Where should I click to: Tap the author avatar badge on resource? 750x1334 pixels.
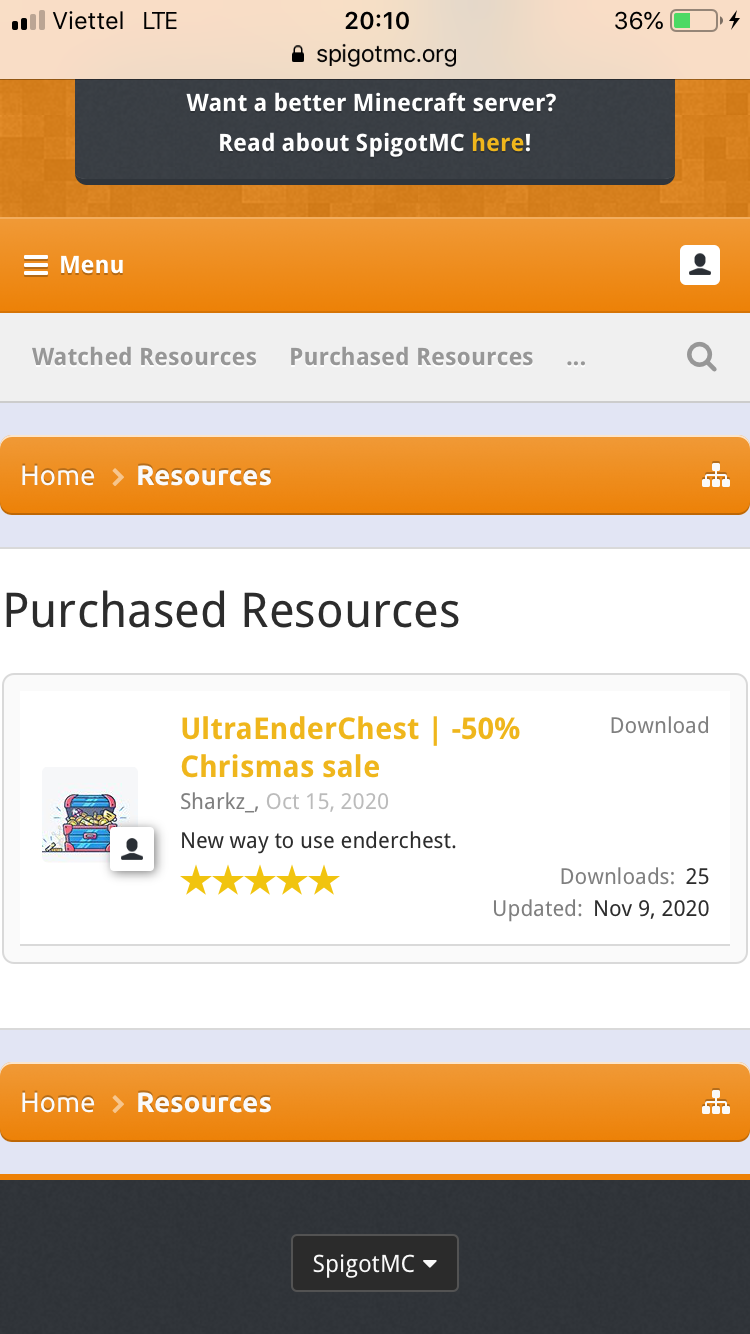click(x=132, y=849)
